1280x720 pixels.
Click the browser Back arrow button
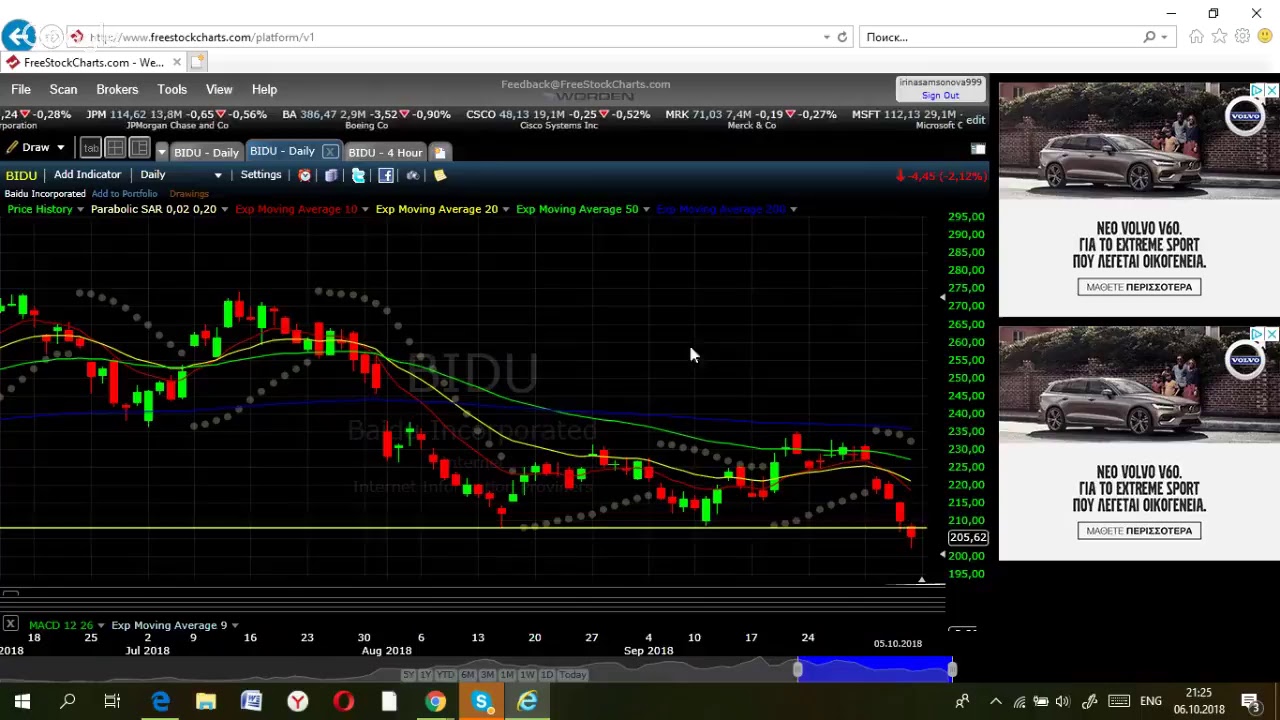click(x=19, y=37)
